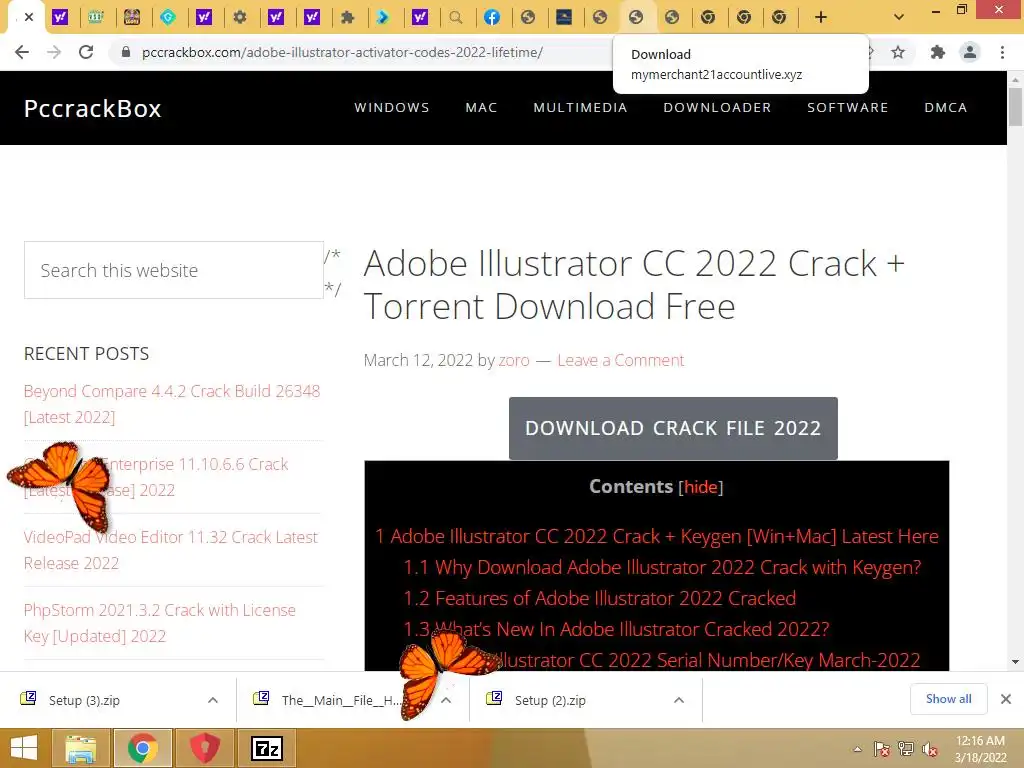Open the DOWNLOADER menu item
1024x768 pixels.
click(717, 107)
